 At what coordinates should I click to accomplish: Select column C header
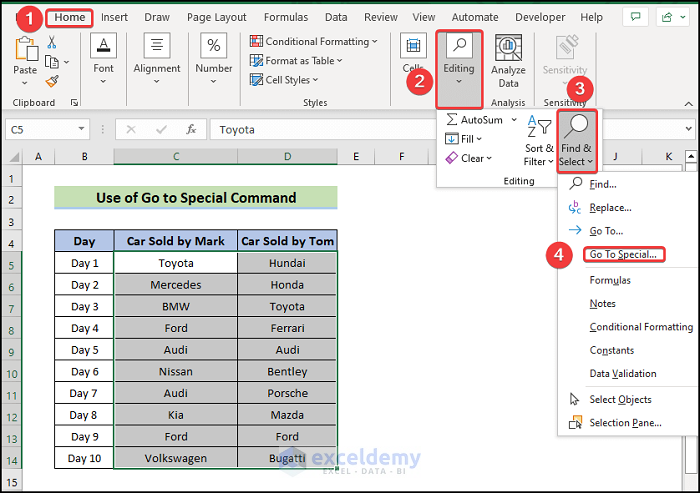175,157
